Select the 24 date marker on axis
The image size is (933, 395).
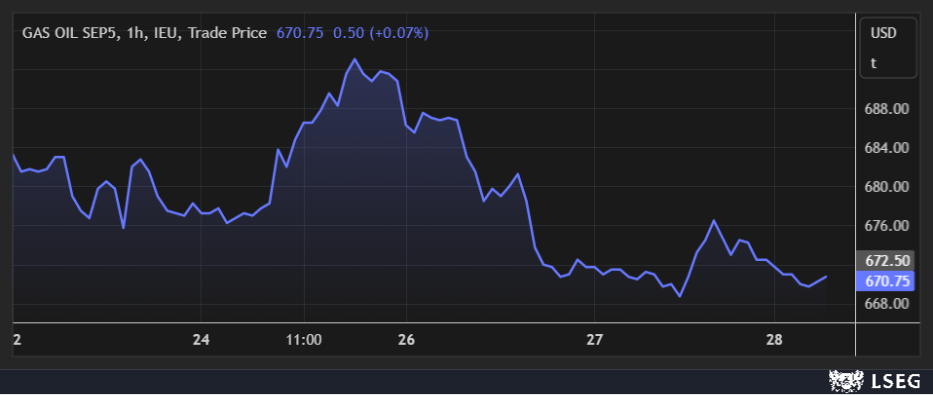pyautogui.click(x=202, y=340)
